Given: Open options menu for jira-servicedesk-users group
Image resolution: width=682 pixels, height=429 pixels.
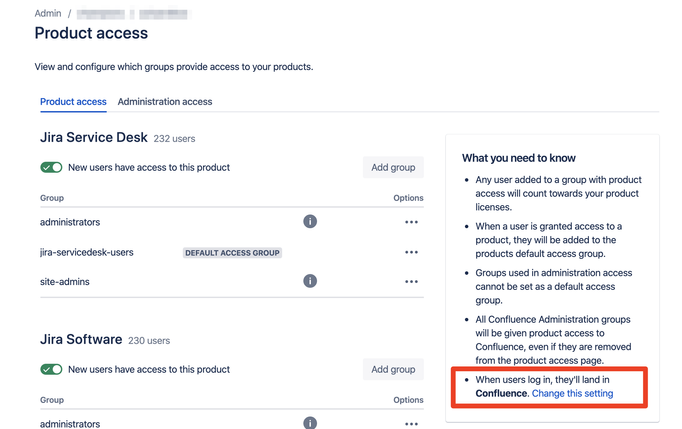Looking at the screenshot, I should (x=411, y=252).
